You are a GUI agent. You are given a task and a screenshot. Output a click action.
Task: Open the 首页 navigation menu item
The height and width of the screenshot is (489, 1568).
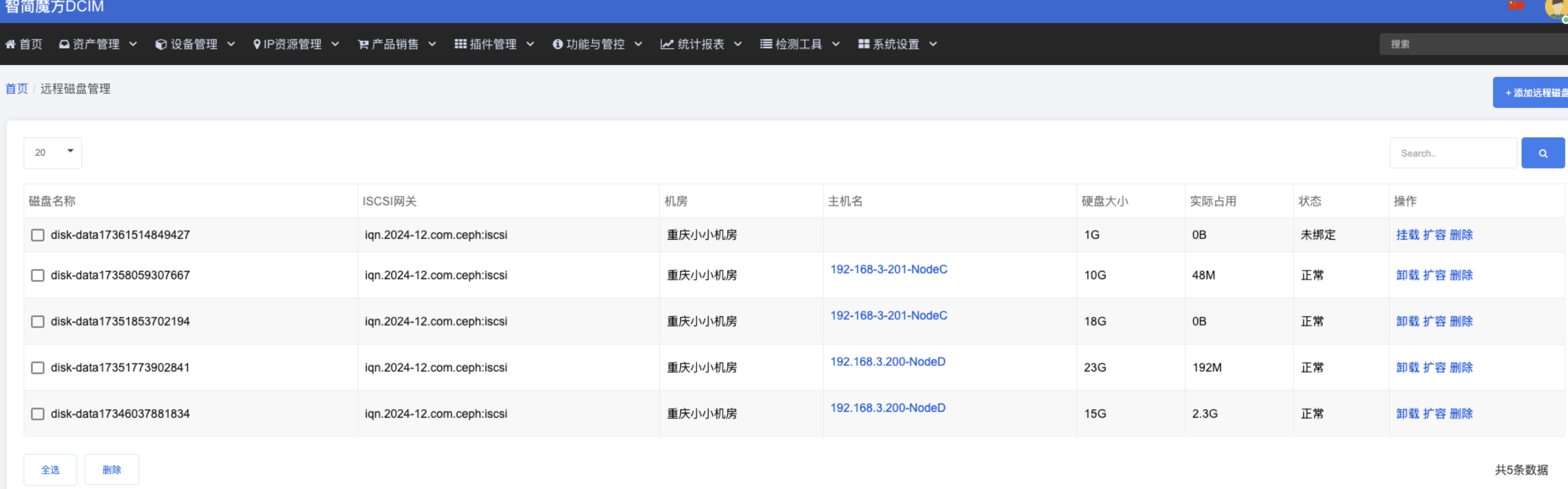[x=24, y=44]
